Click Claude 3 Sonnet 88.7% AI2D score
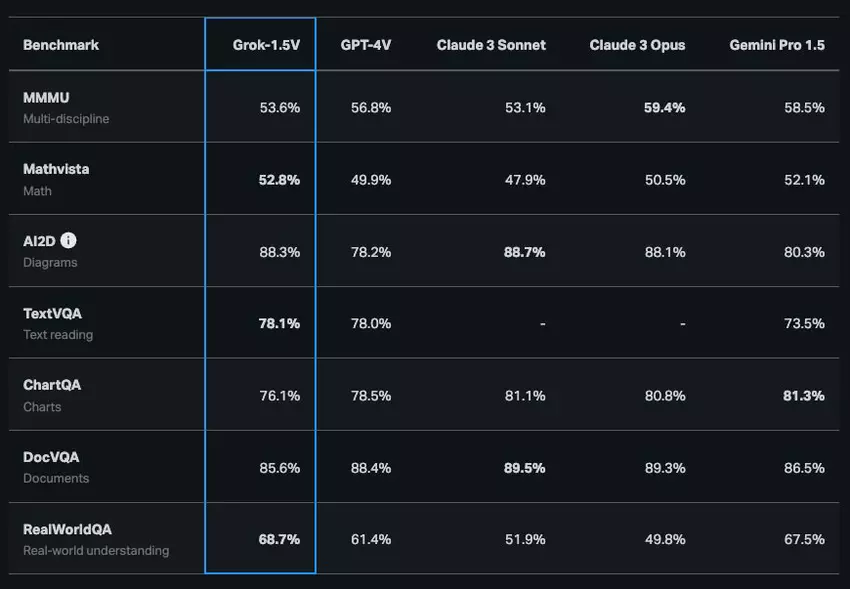The height and width of the screenshot is (589, 850). (x=525, y=252)
